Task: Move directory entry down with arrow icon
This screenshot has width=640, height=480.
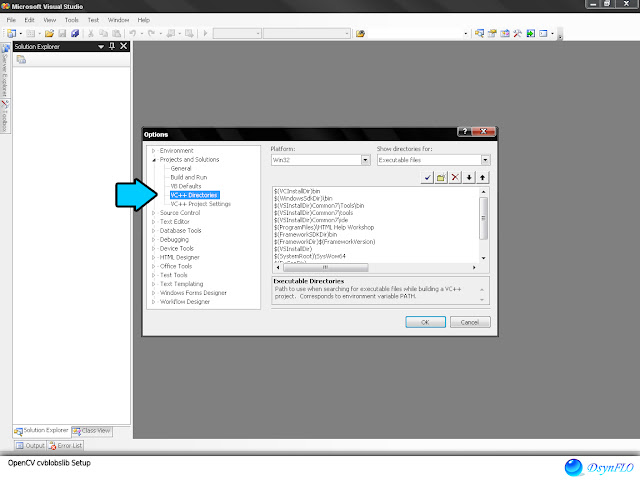Action: click(469, 178)
